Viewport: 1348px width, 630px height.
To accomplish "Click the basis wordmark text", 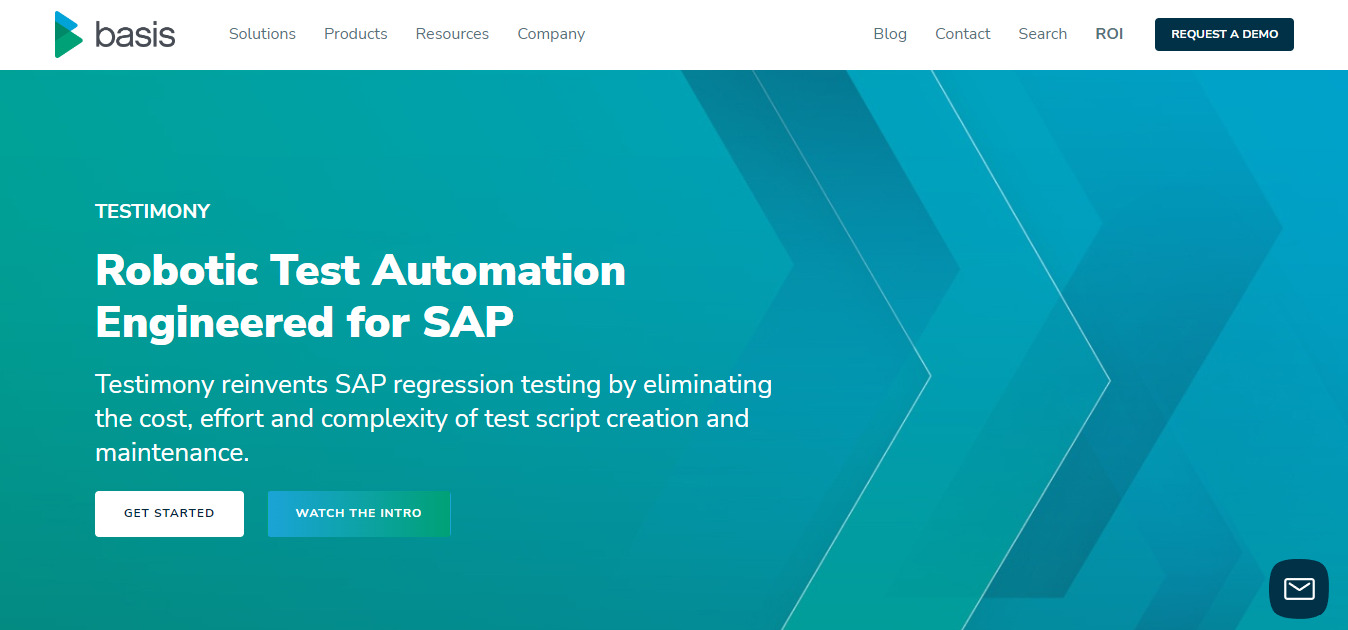I will pos(135,34).
